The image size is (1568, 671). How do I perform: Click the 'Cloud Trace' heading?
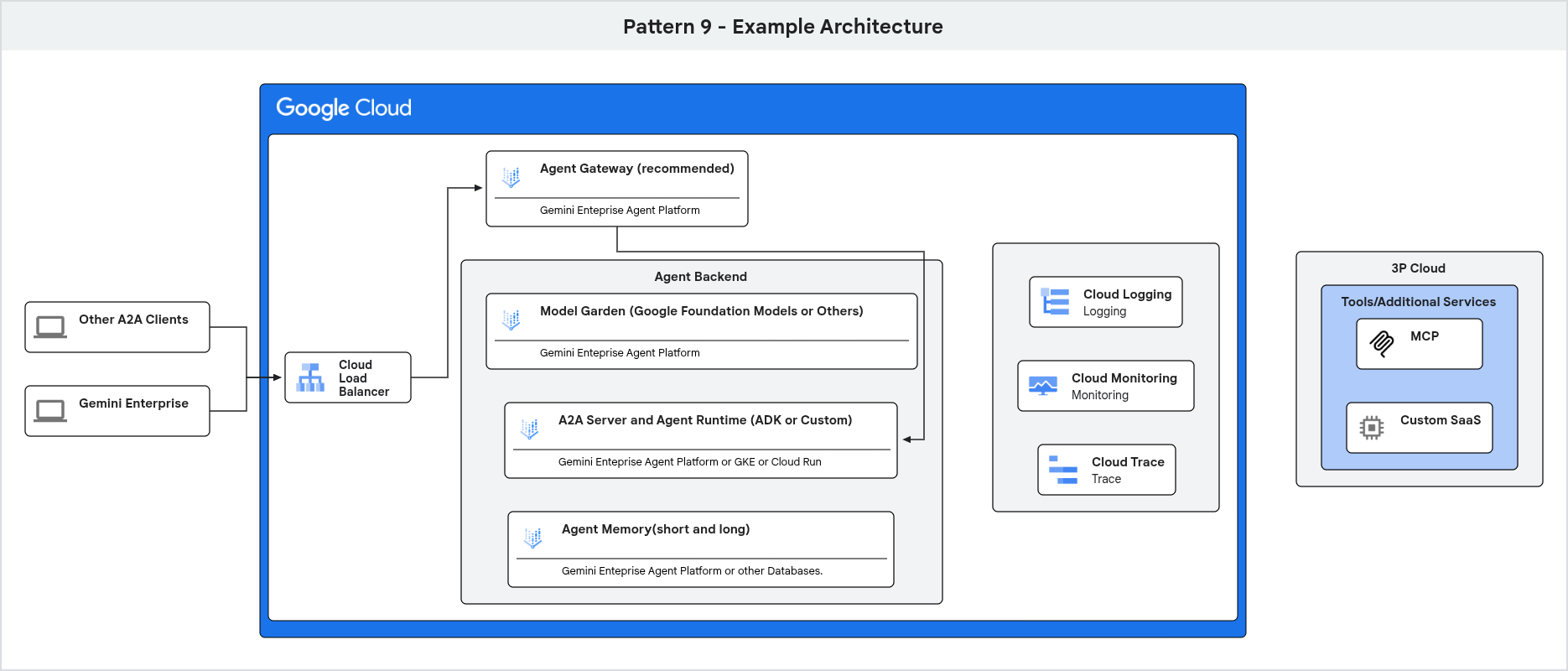[x=1128, y=462]
